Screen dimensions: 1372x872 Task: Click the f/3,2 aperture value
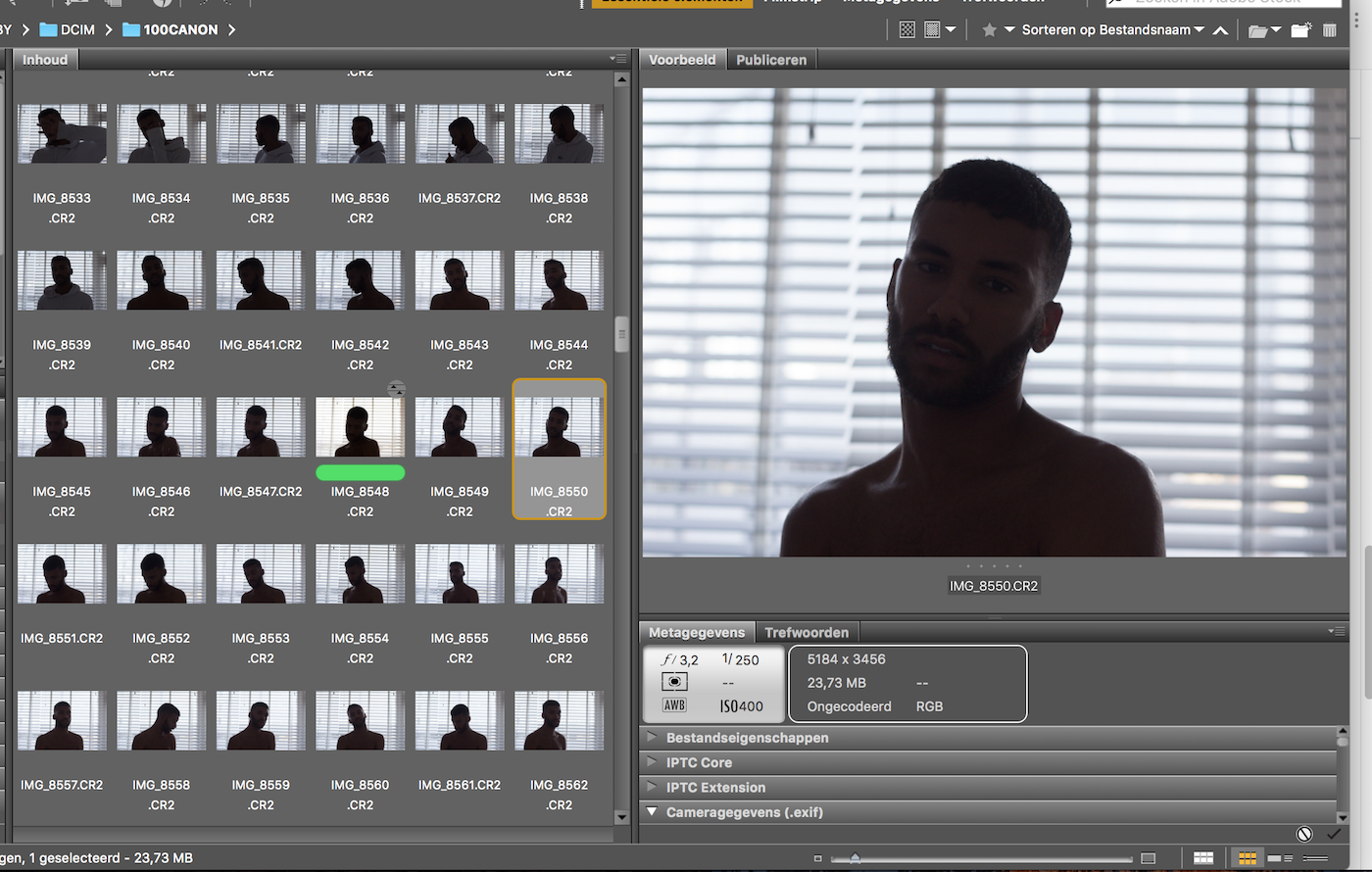click(x=679, y=659)
